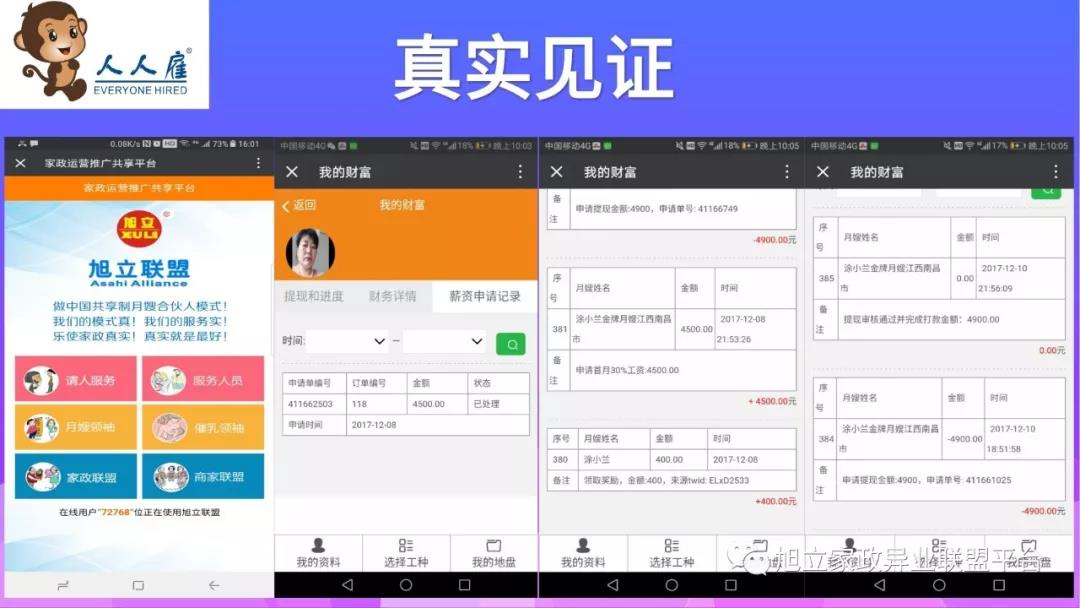Select note with 申请单号:41166749
This screenshot has width=1080, height=608.
656,209
